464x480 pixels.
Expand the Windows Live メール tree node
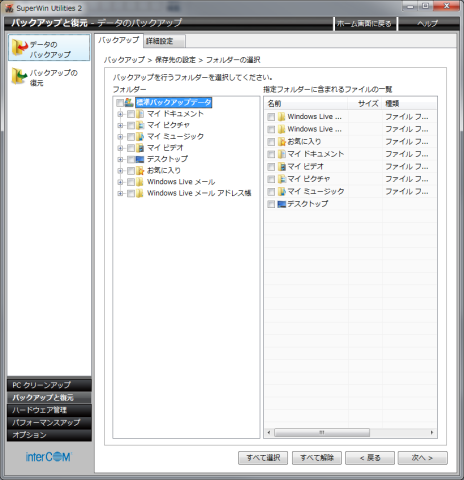pos(121,182)
